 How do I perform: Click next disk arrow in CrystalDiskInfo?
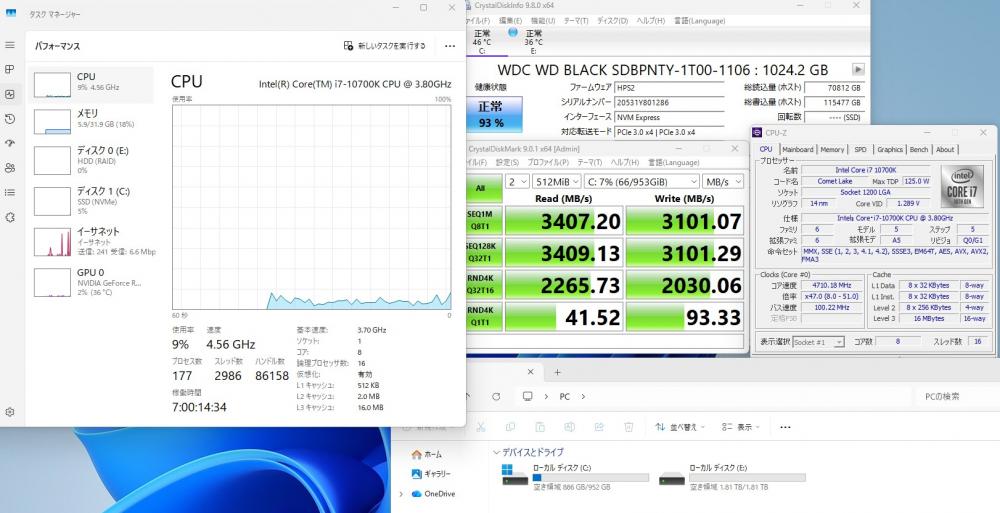(858, 70)
